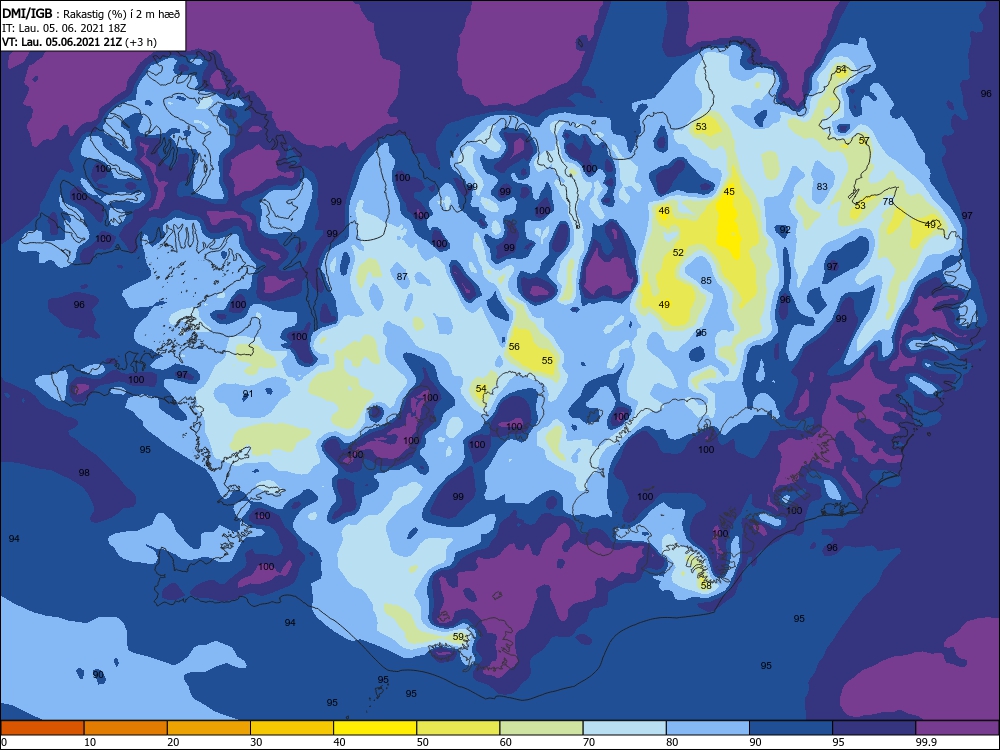The image size is (1000, 750).
Task: Click the 'VT: Lau. 05.06.2021 21Z (+3 h)' line
Action: (x=79, y=42)
